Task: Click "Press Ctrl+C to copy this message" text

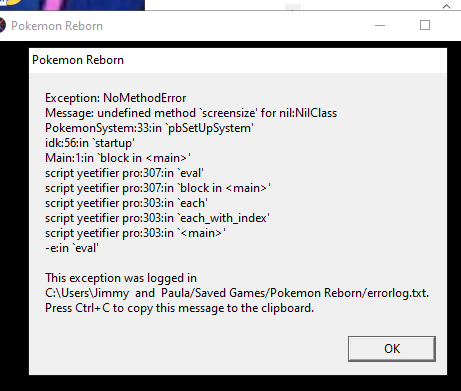Action: tap(179, 308)
